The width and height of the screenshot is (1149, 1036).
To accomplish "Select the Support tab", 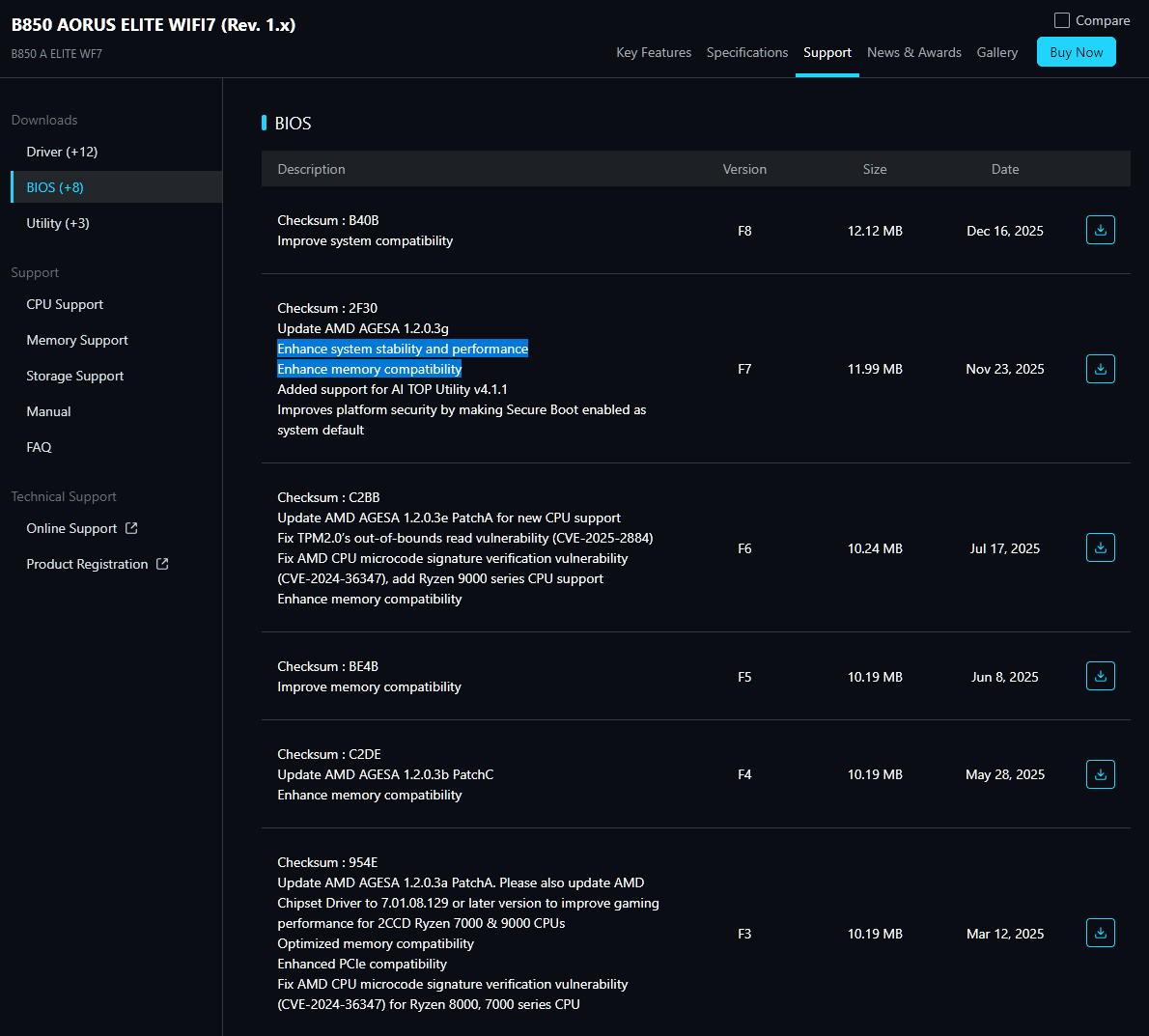I will [827, 53].
